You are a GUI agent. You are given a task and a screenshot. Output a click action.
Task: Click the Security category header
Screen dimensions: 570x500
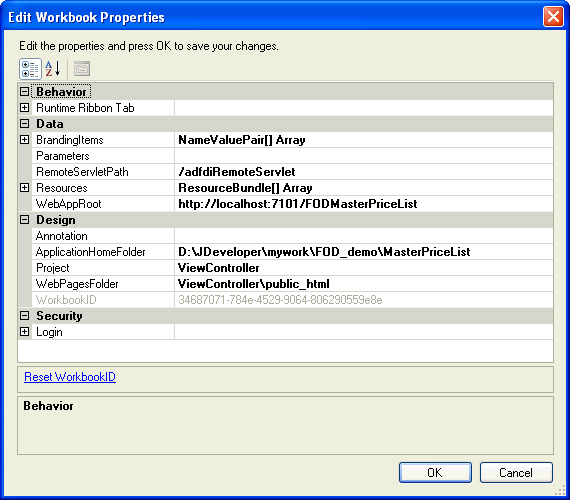(59, 316)
